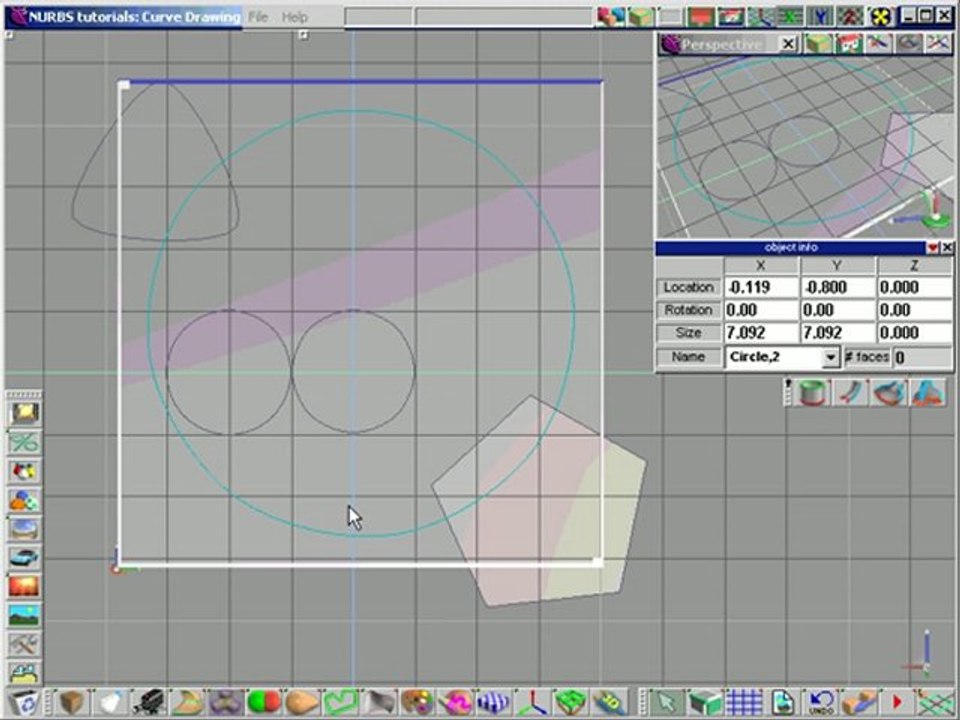Edit the Location Z value 0.000
The image size is (960, 720).
[x=915, y=287]
